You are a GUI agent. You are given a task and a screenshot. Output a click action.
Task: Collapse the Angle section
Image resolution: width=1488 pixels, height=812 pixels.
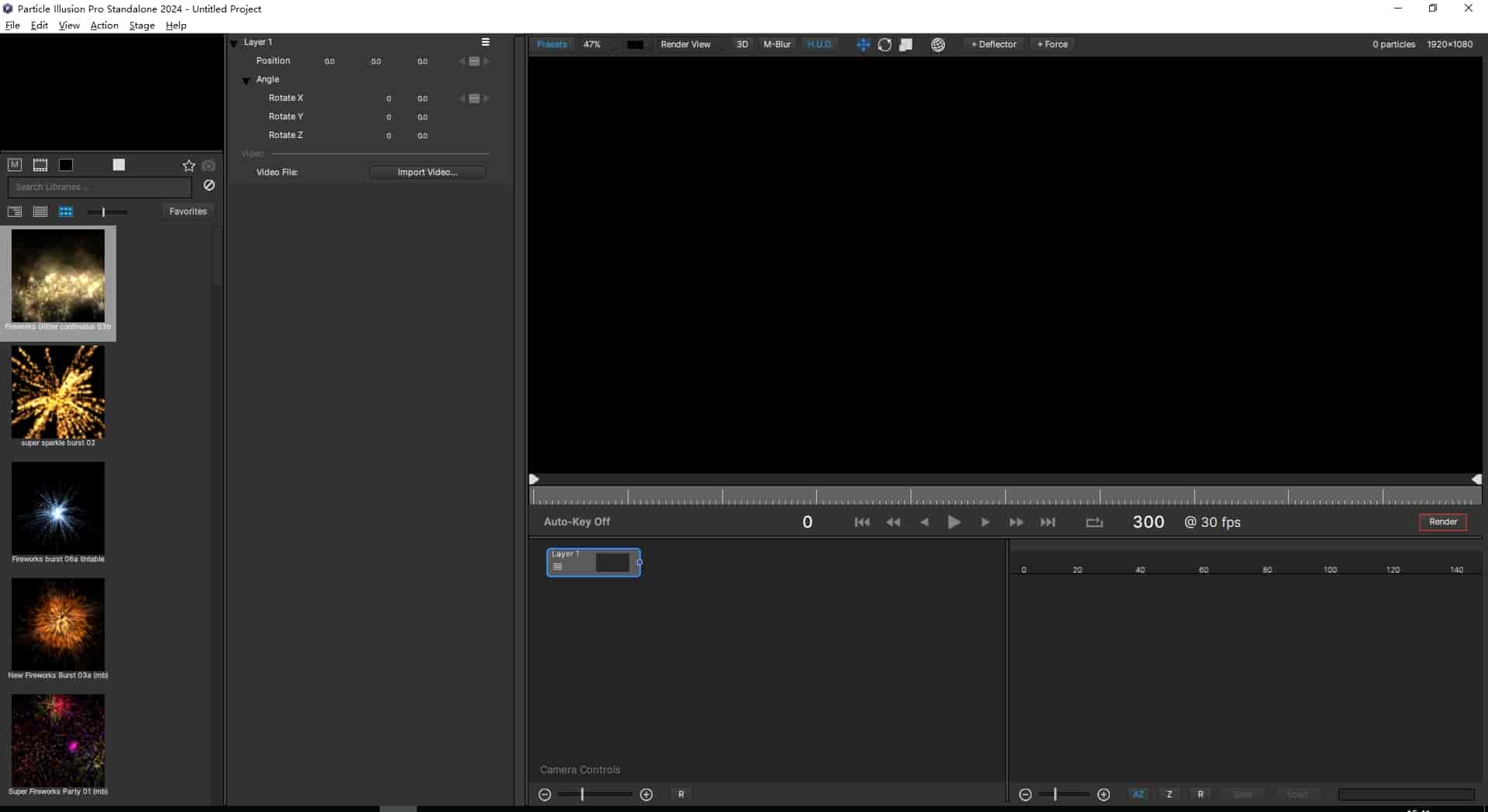click(246, 79)
